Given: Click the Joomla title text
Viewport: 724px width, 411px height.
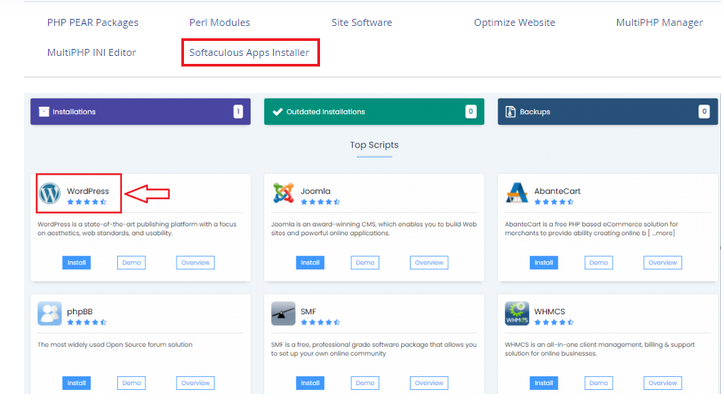Looking at the screenshot, I should (x=315, y=191).
